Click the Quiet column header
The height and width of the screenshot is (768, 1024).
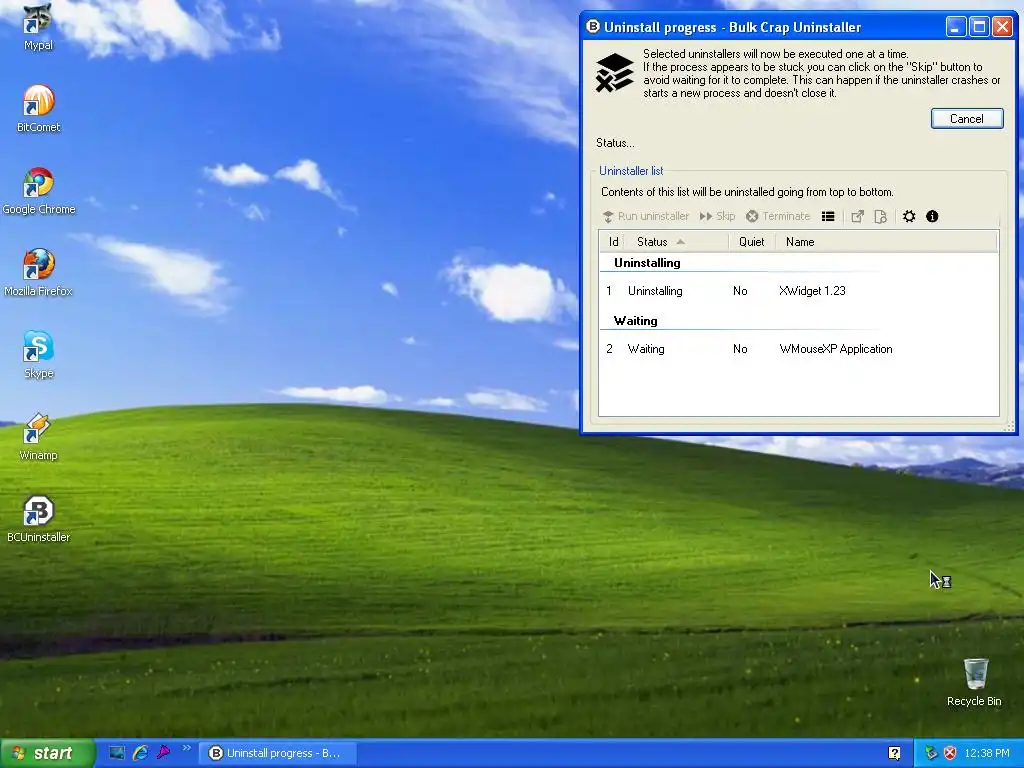pos(752,242)
